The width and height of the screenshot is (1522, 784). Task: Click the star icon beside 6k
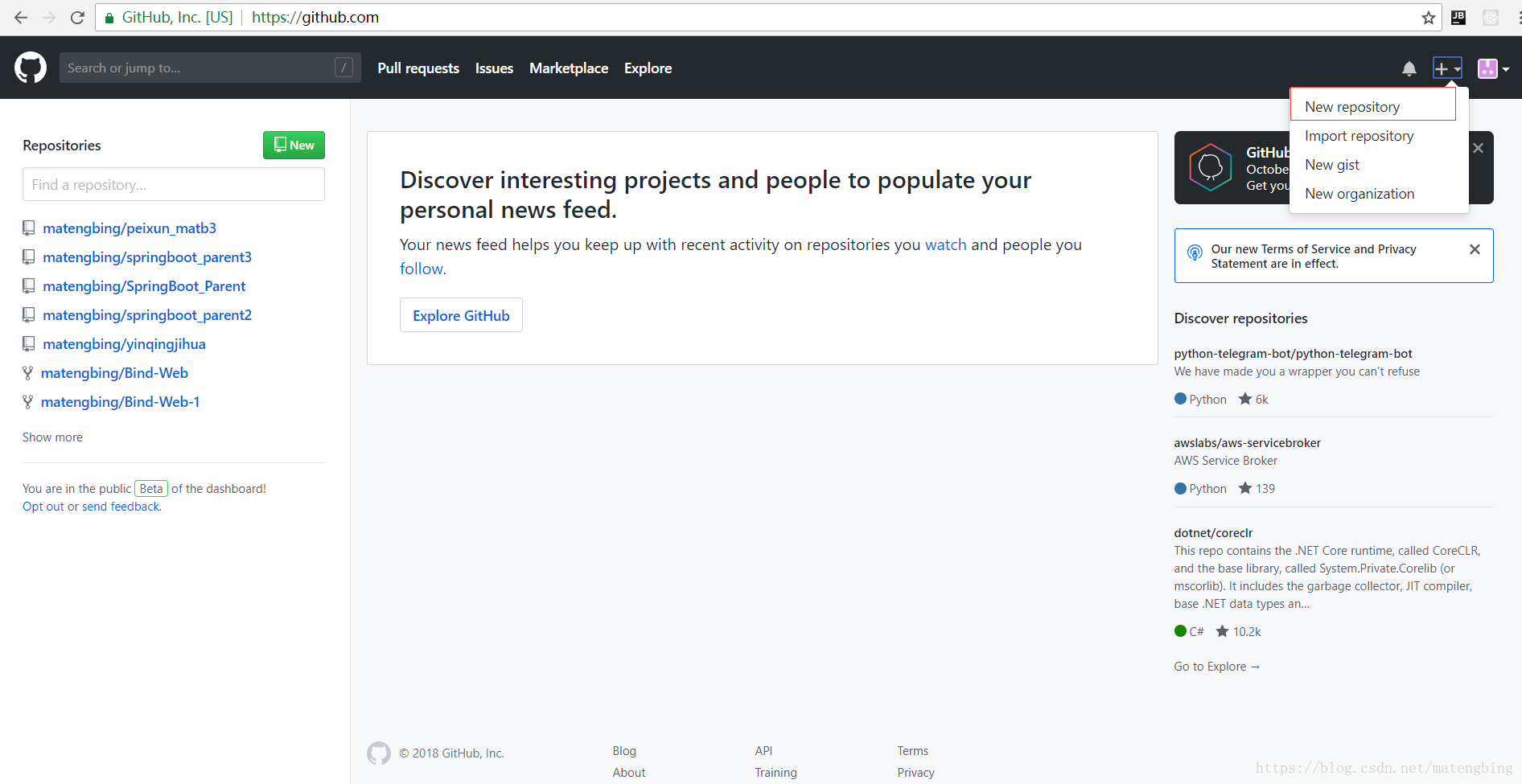[x=1245, y=399]
